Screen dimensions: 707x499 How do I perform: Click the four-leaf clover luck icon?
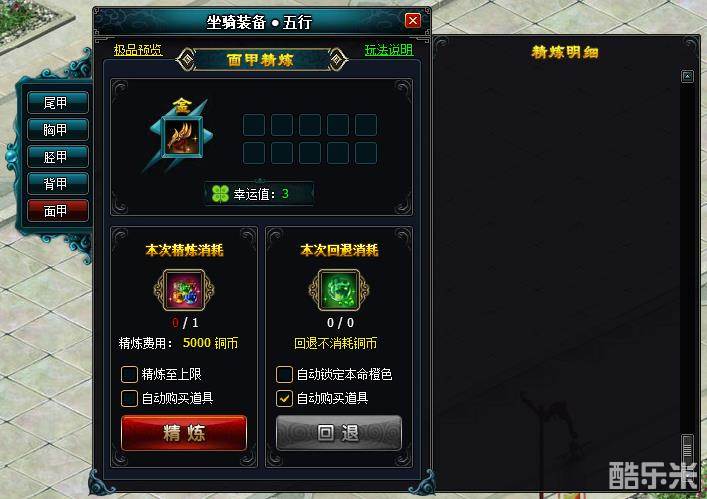tap(220, 194)
